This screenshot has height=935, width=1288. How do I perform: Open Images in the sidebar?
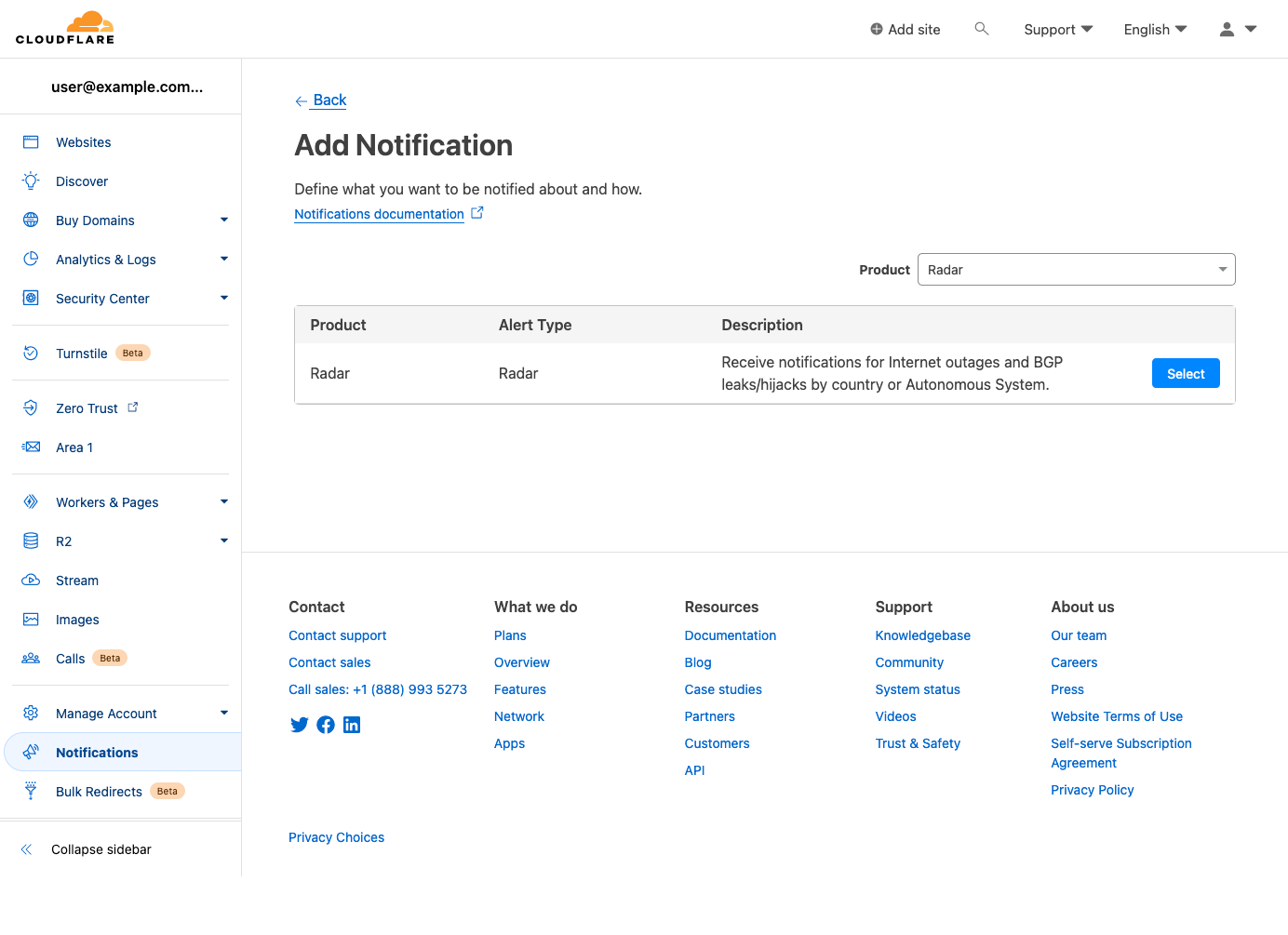77,620
